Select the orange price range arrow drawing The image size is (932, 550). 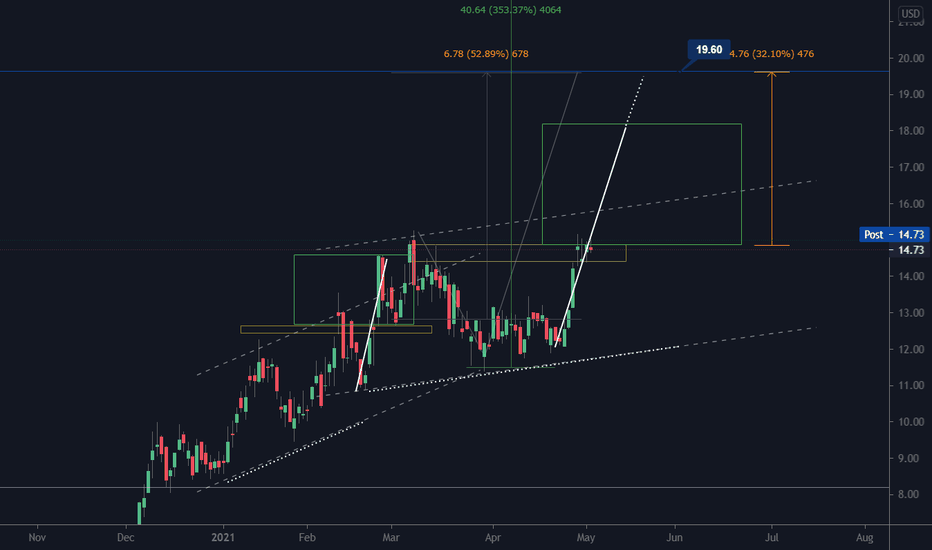coord(772,159)
